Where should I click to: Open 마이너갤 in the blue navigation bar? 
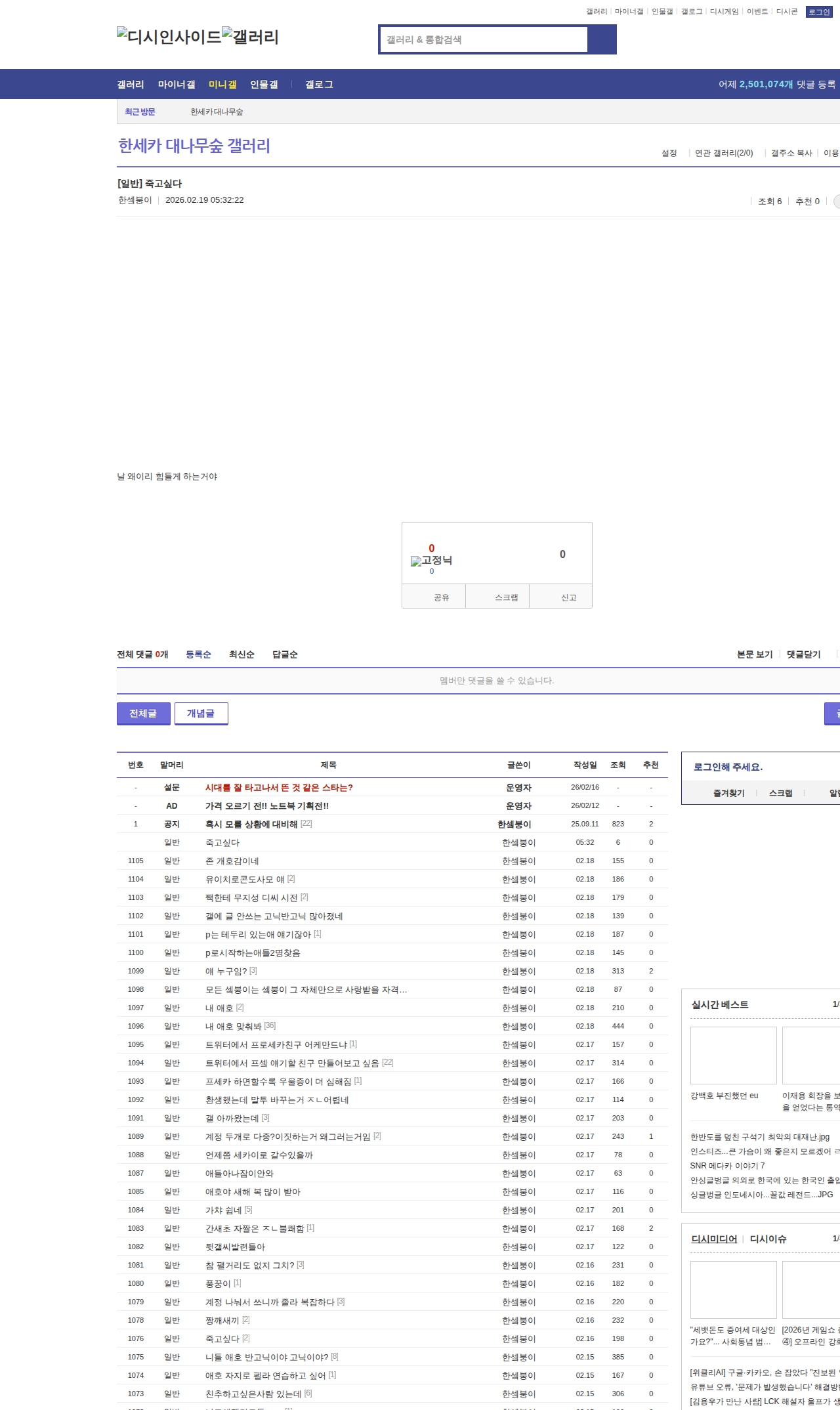[177, 85]
